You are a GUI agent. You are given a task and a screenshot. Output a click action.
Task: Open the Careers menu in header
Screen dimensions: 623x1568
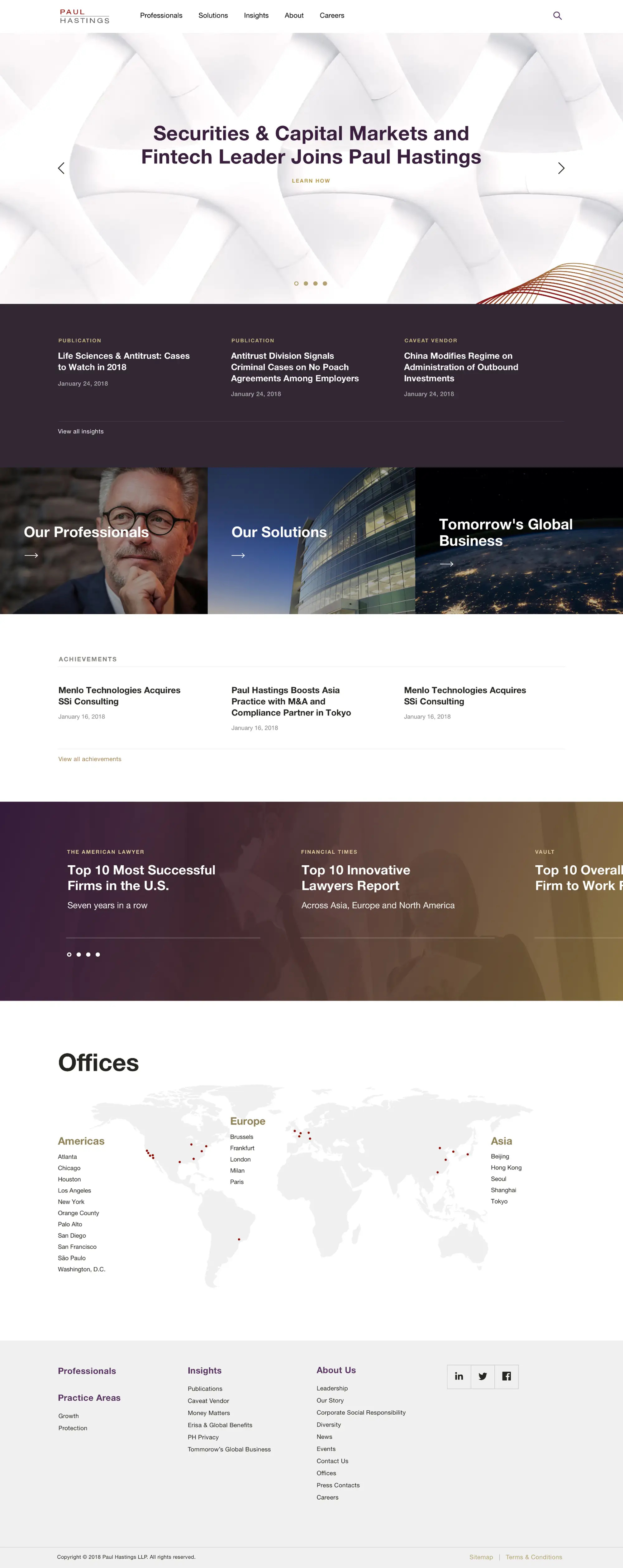pos(332,16)
